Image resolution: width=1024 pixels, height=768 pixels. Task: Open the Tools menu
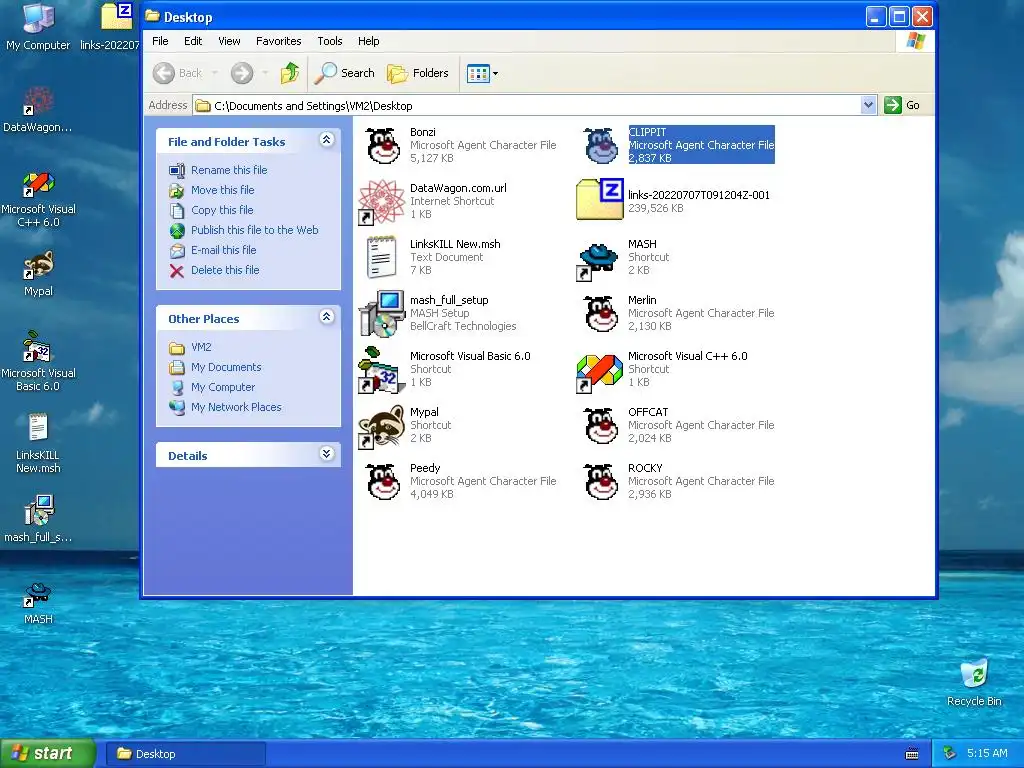pyautogui.click(x=330, y=41)
